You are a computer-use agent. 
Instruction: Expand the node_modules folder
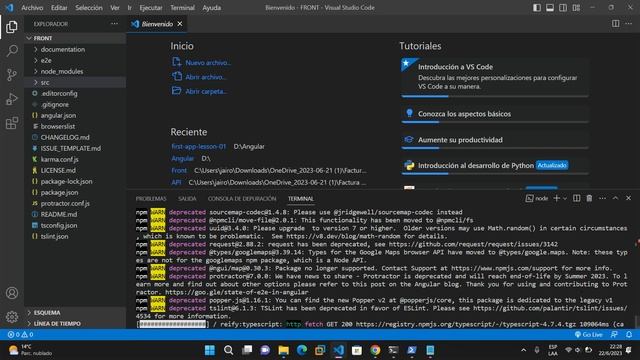click(x=75, y=71)
